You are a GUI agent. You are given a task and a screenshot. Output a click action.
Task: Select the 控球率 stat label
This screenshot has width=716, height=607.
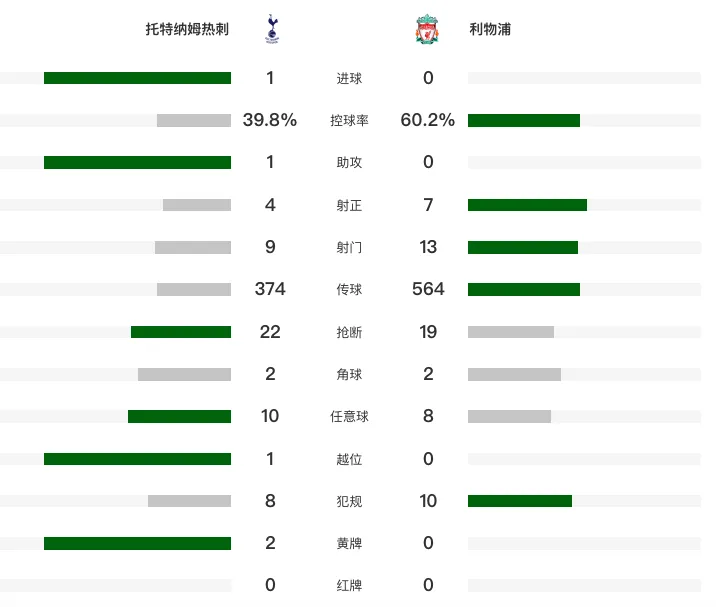pyautogui.click(x=349, y=121)
